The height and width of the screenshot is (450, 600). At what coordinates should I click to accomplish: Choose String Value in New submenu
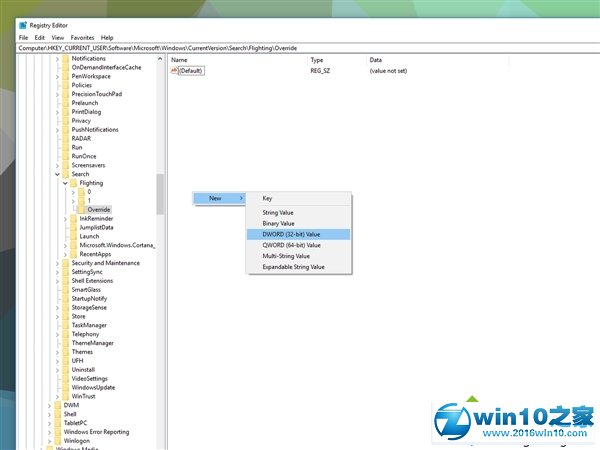tap(277, 212)
